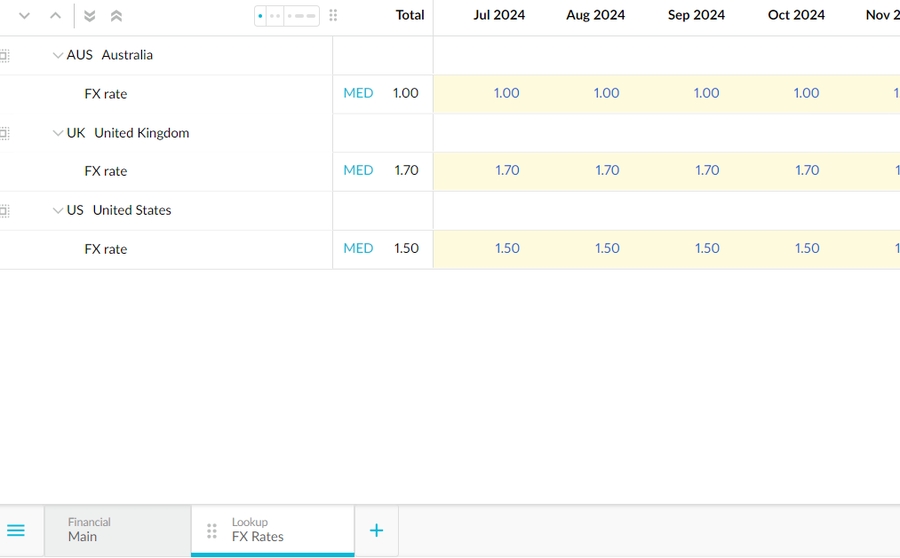Viewport: 900px width, 558px height.
Task: Select the single-dot indent level option
Action: (x=261, y=16)
